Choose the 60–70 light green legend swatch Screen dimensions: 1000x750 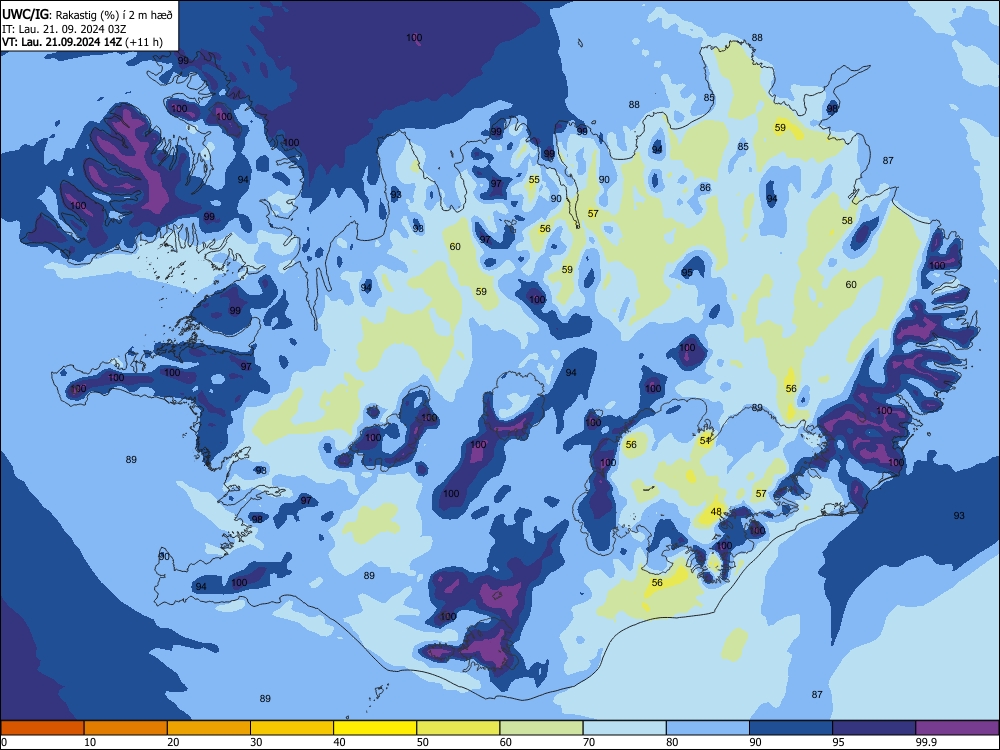(x=541, y=728)
